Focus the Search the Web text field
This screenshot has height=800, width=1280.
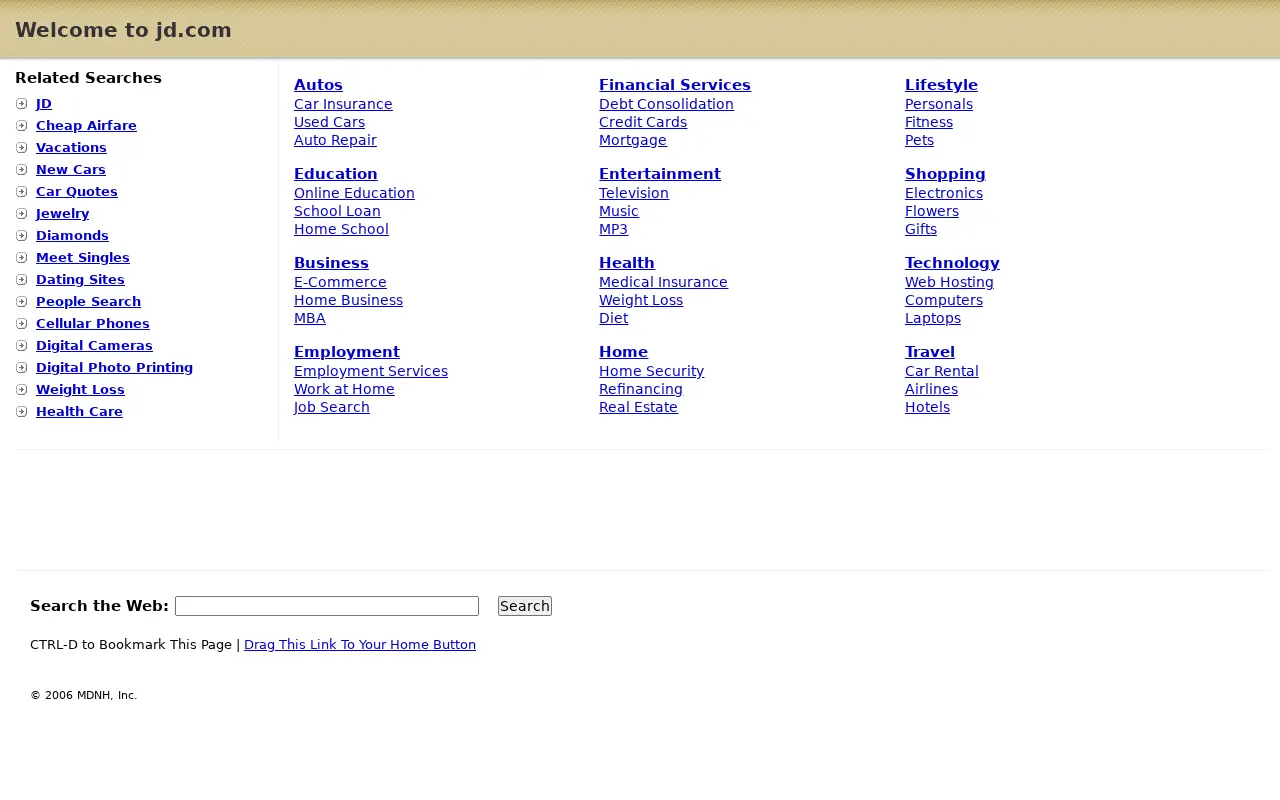(x=327, y=606)
